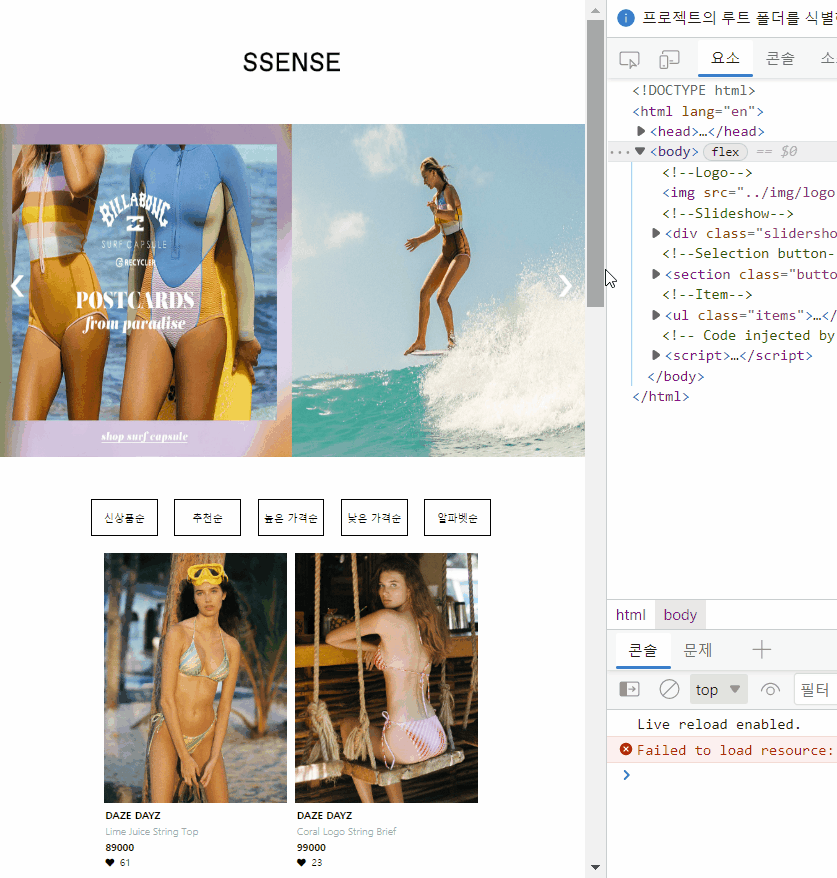
Task: Sort items by 높은 가격순
Action: pyautogui.click(x=291, y=517)
